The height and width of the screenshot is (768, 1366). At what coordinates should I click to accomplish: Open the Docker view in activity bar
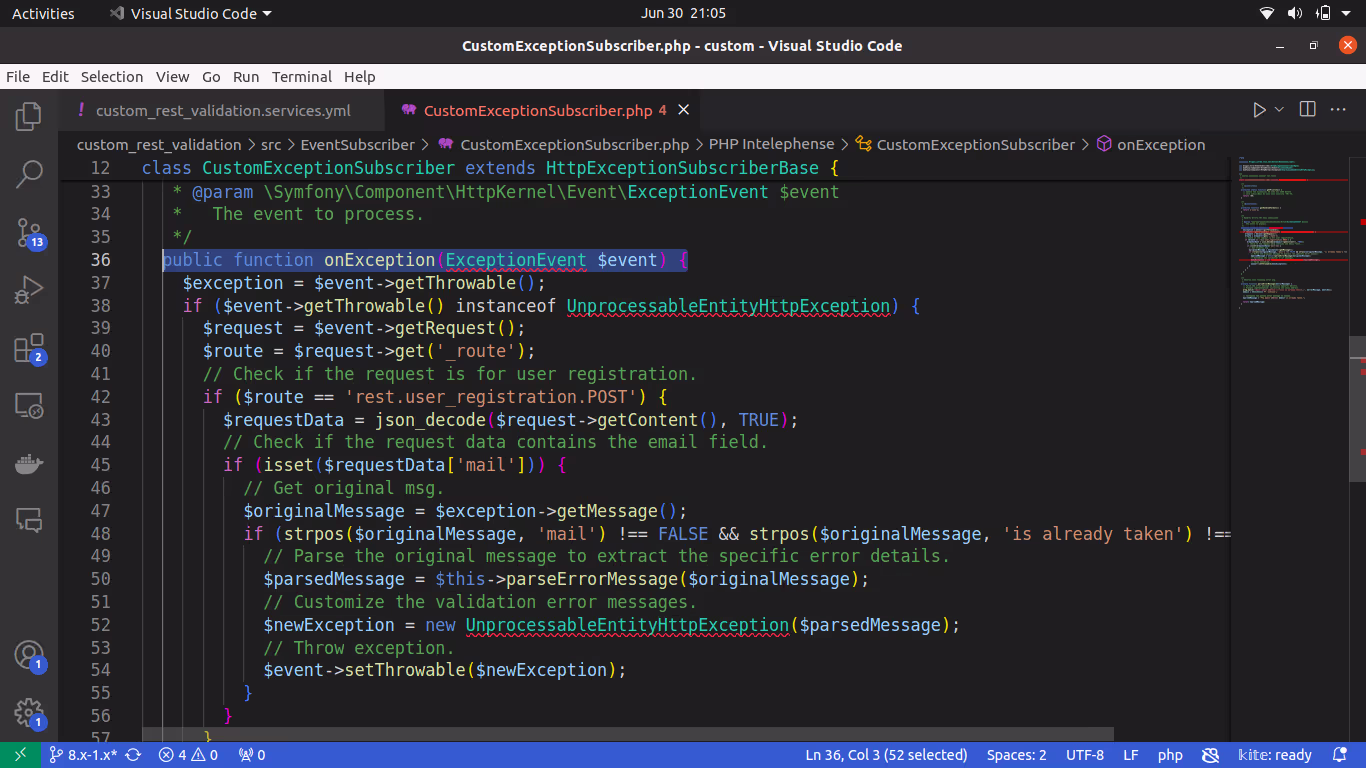(x=29, y=464)
